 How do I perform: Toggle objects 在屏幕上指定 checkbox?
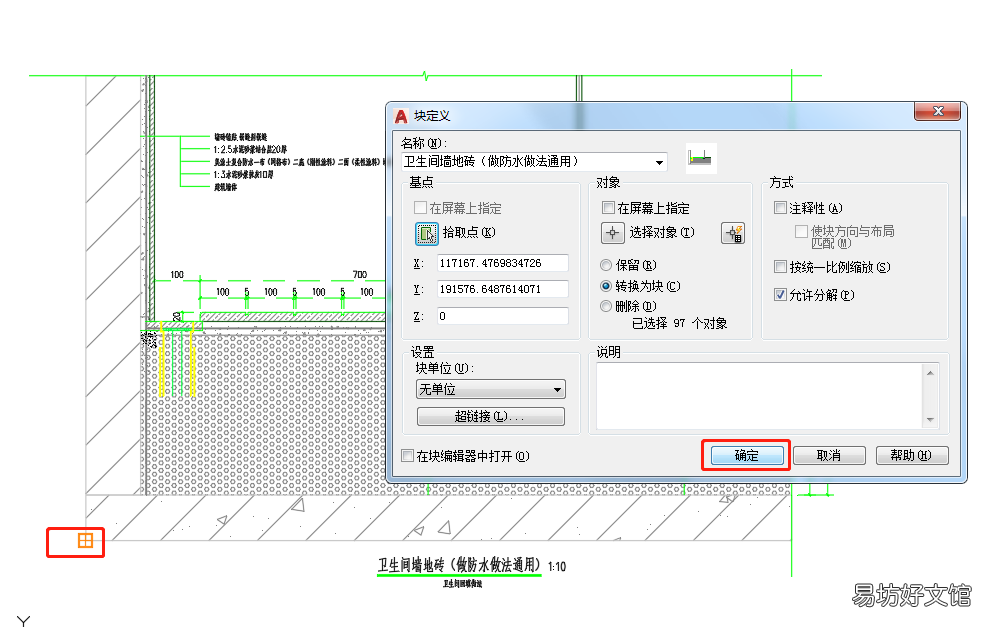point(608,208)
